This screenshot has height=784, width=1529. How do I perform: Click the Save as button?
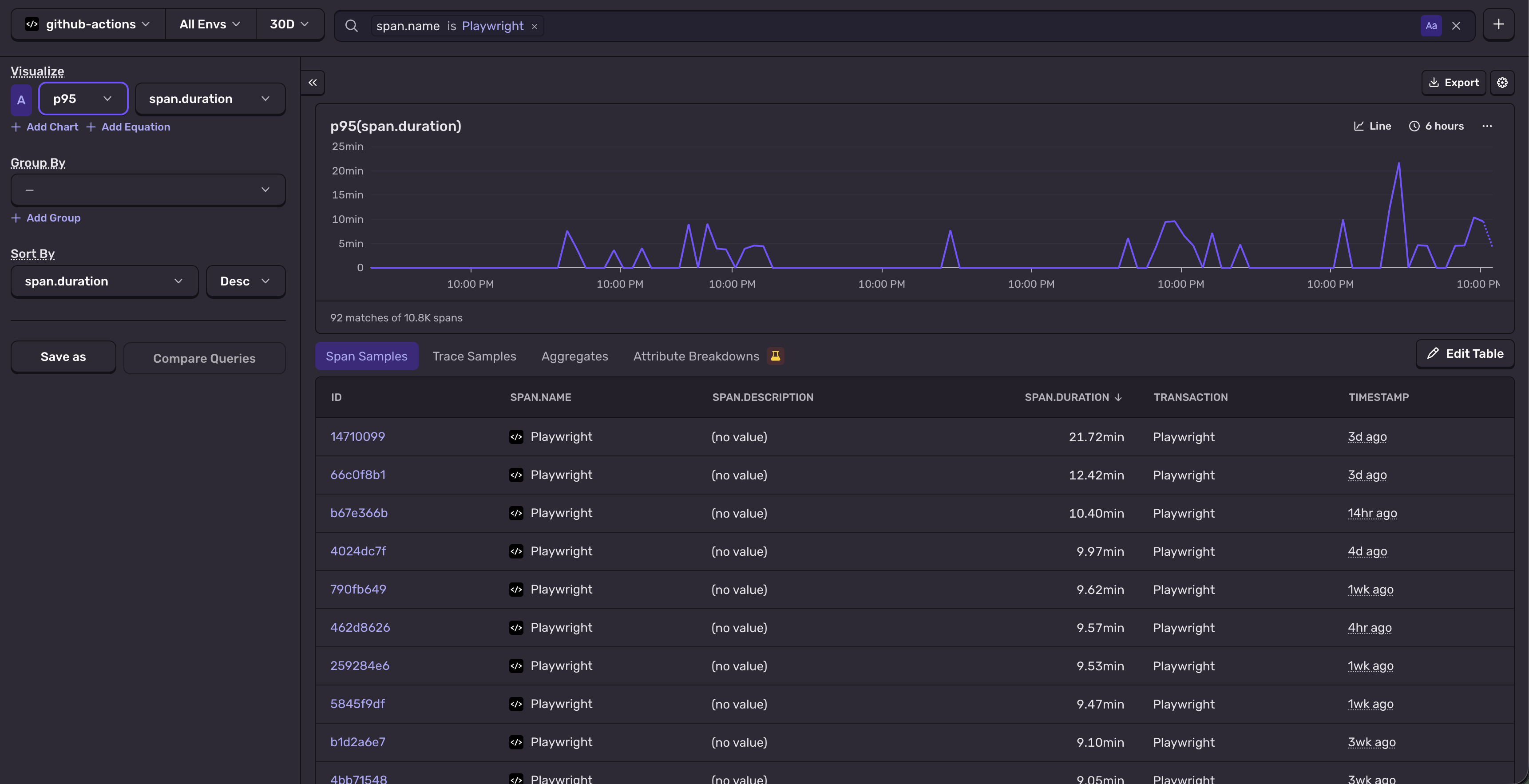point(63,356)
